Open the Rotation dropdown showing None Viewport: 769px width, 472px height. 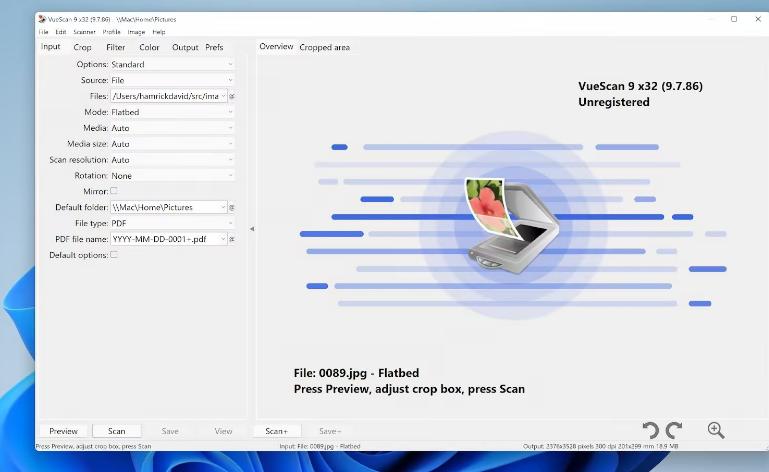(172, 176)
